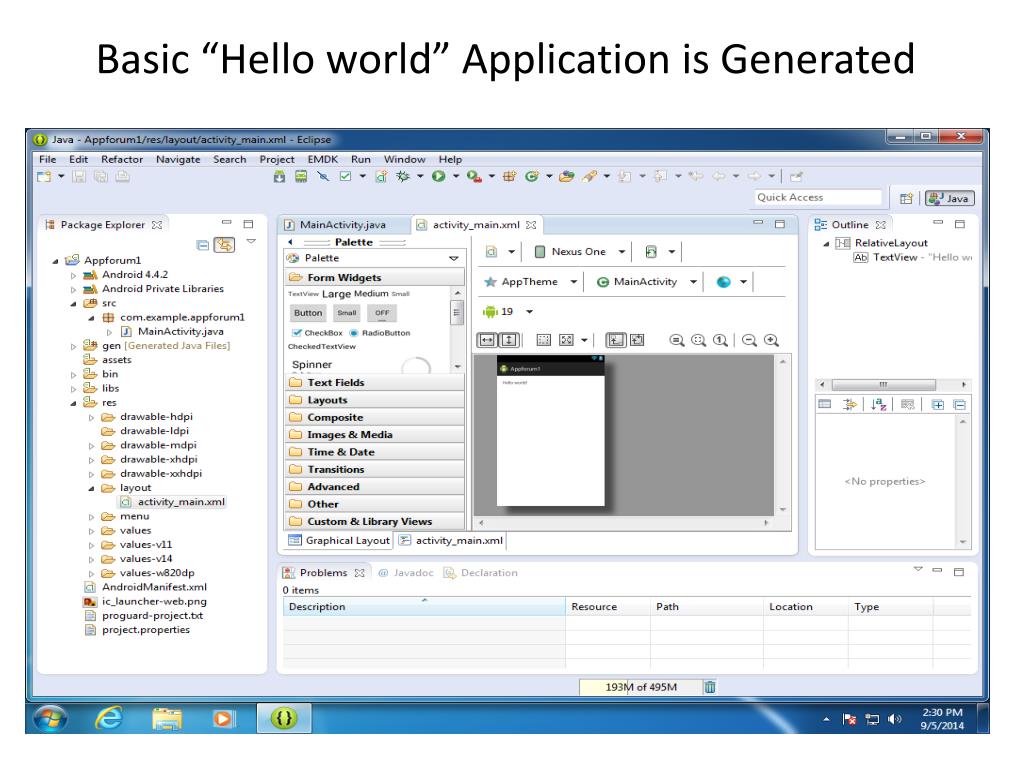The image size is (1024, 768).
Task: Click the collapse all minus icon in properties
Action: click(x=959, y=405)
